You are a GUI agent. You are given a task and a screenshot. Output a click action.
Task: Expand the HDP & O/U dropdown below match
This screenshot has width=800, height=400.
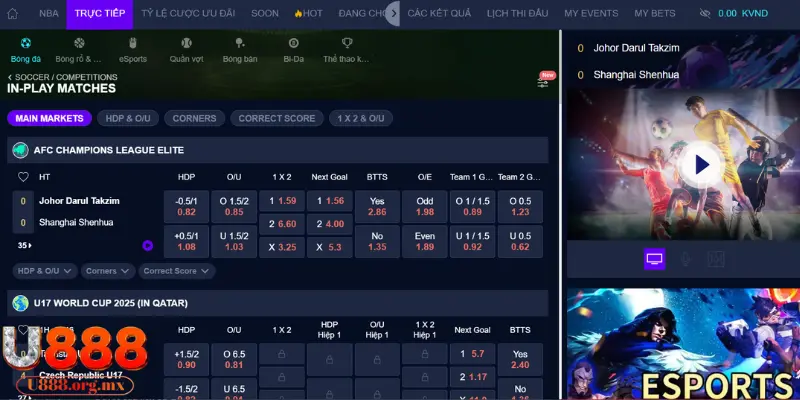[45, 271]
